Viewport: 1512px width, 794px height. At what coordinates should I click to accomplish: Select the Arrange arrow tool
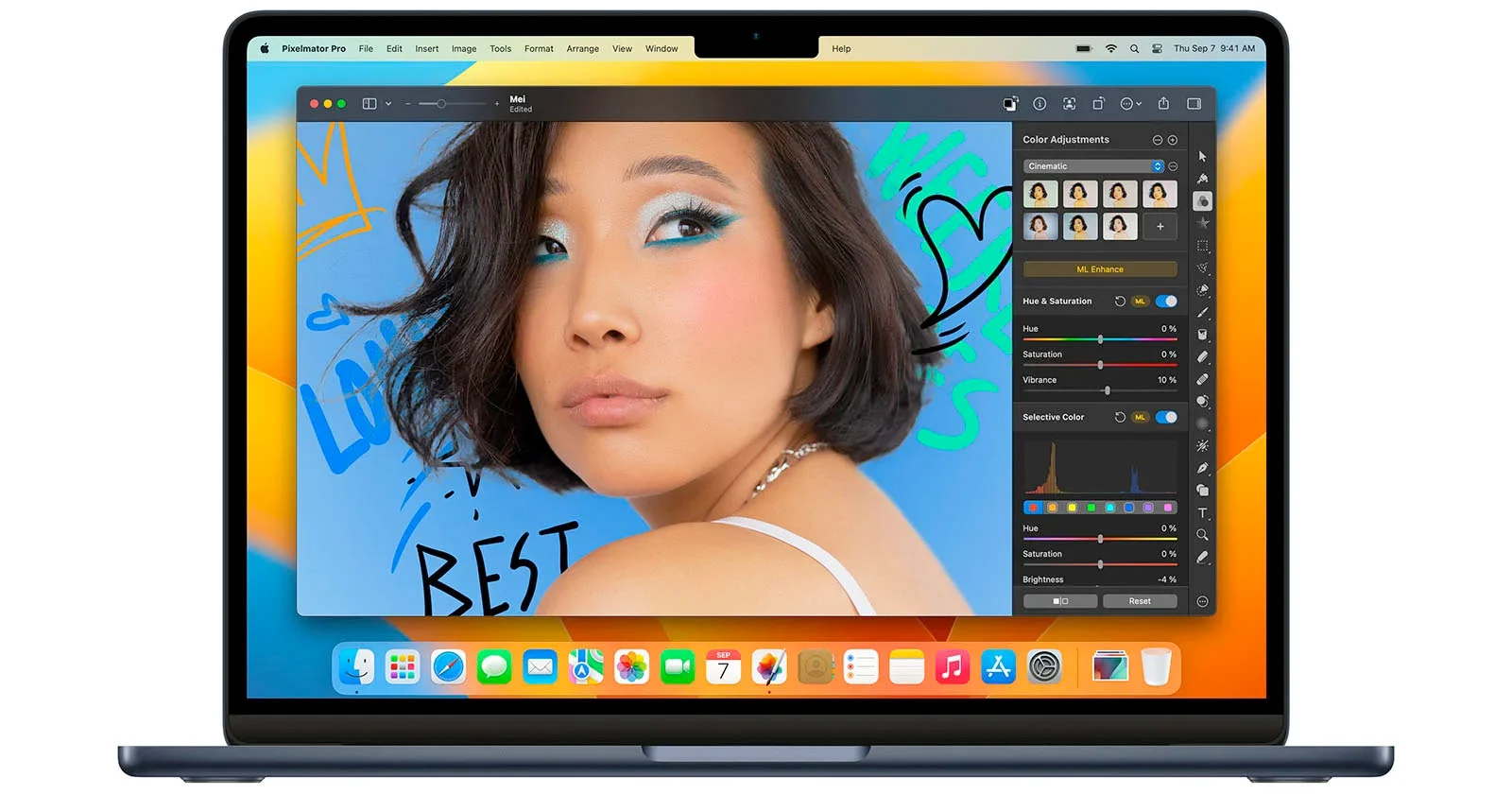coord(1202,156)
